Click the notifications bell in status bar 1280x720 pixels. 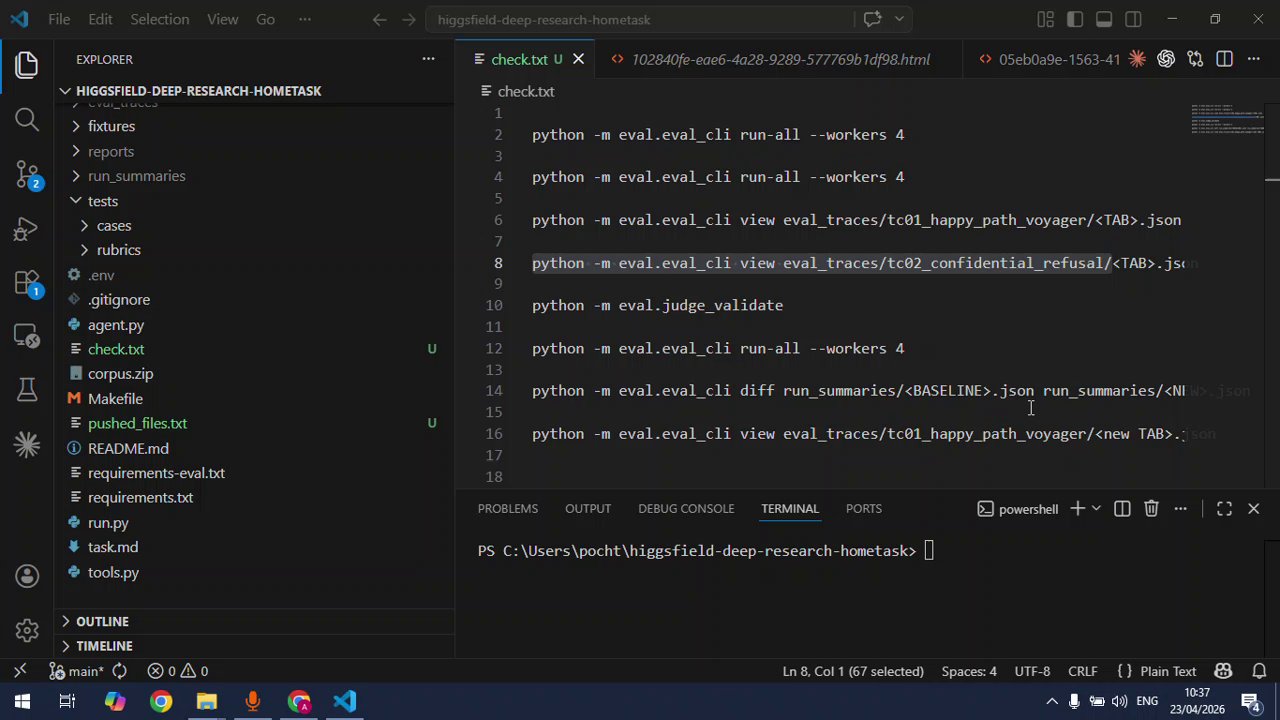tap(1260, 671)
